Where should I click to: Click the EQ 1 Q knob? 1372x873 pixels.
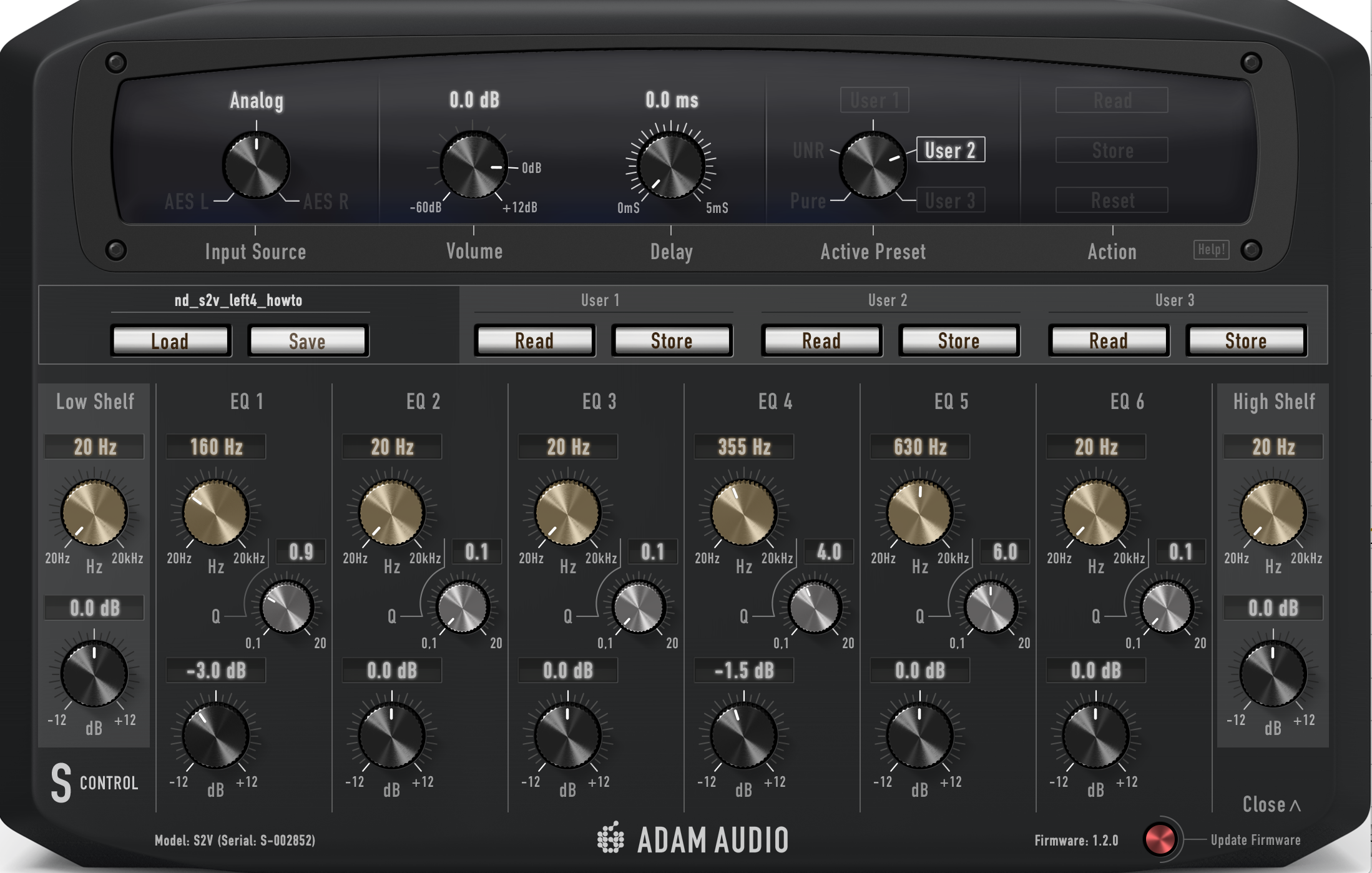(287, 607)
